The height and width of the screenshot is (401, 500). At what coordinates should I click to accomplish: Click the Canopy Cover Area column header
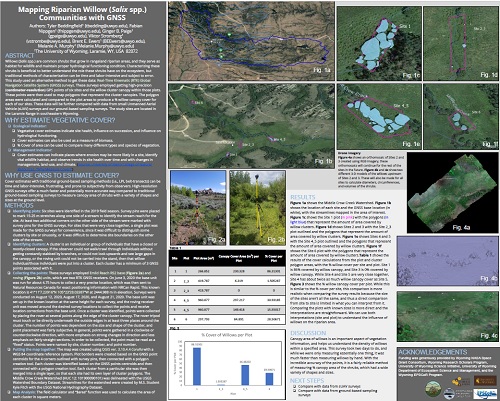pyautogui.click(x=238, y=258)
